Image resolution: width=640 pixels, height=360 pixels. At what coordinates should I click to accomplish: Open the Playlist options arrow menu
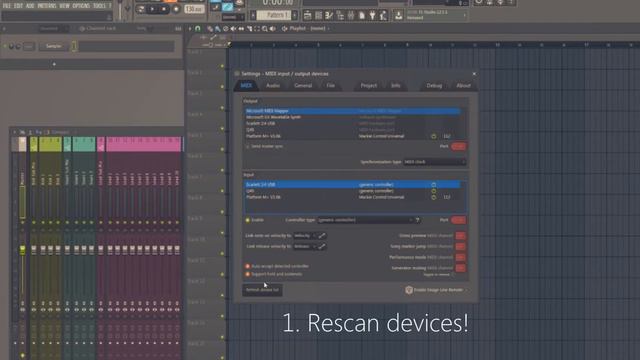coord(190,29)
